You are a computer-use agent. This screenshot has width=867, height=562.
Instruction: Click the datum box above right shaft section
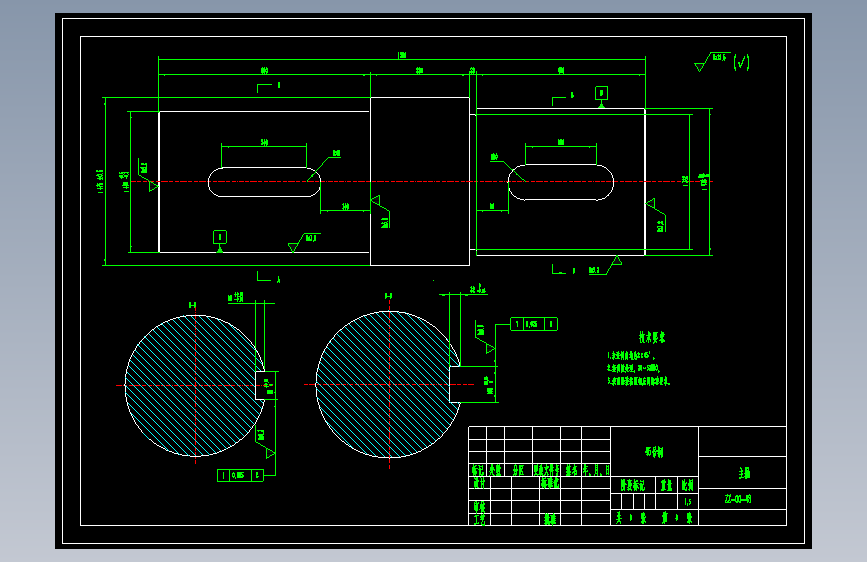coord(602,93)
